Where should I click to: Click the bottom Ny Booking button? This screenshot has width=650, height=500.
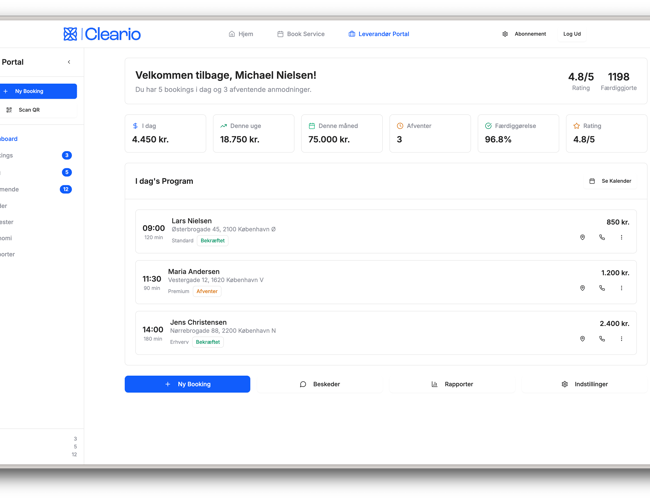(187, 384)
